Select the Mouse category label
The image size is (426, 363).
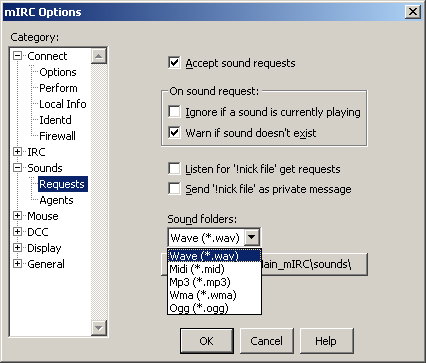pos(43,216)
